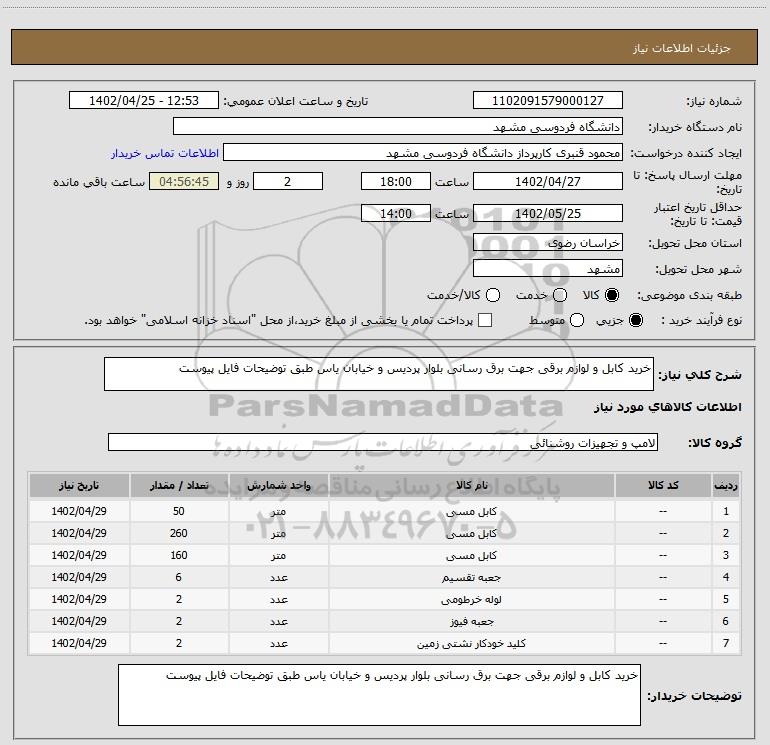Click کابل مسی in row 2
770x745 pixels.
pos(471,533)
